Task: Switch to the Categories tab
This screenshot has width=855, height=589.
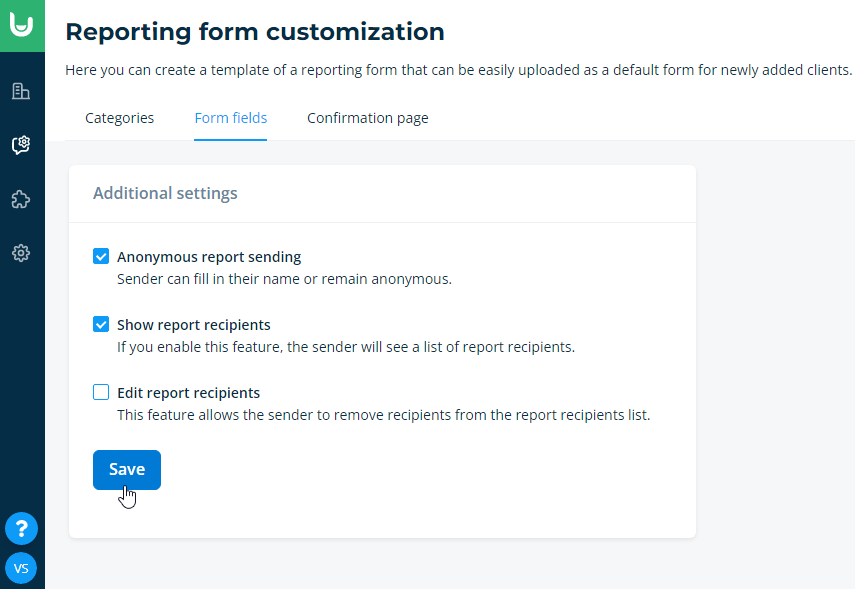Action: 119,118
